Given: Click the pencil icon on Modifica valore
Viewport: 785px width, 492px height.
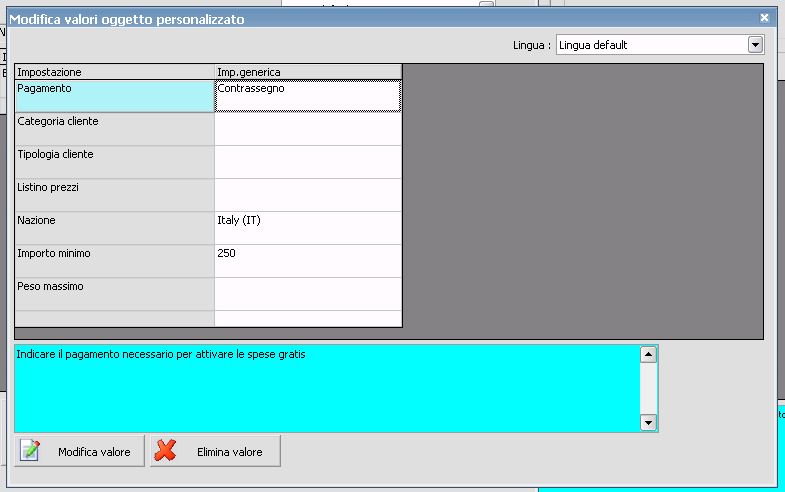Looking at the screenshot, I should click(30, 450).
